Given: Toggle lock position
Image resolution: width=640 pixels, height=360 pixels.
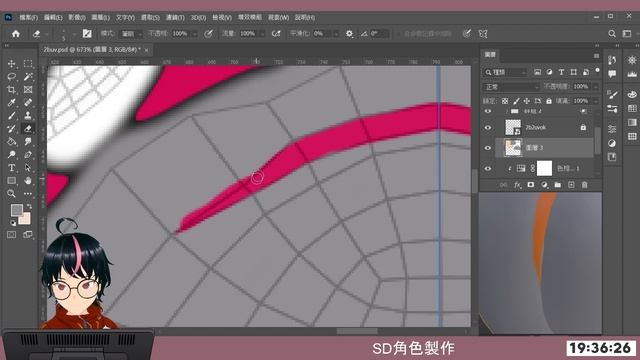Looking at the screenshot, I should click(x=527, y=101).
